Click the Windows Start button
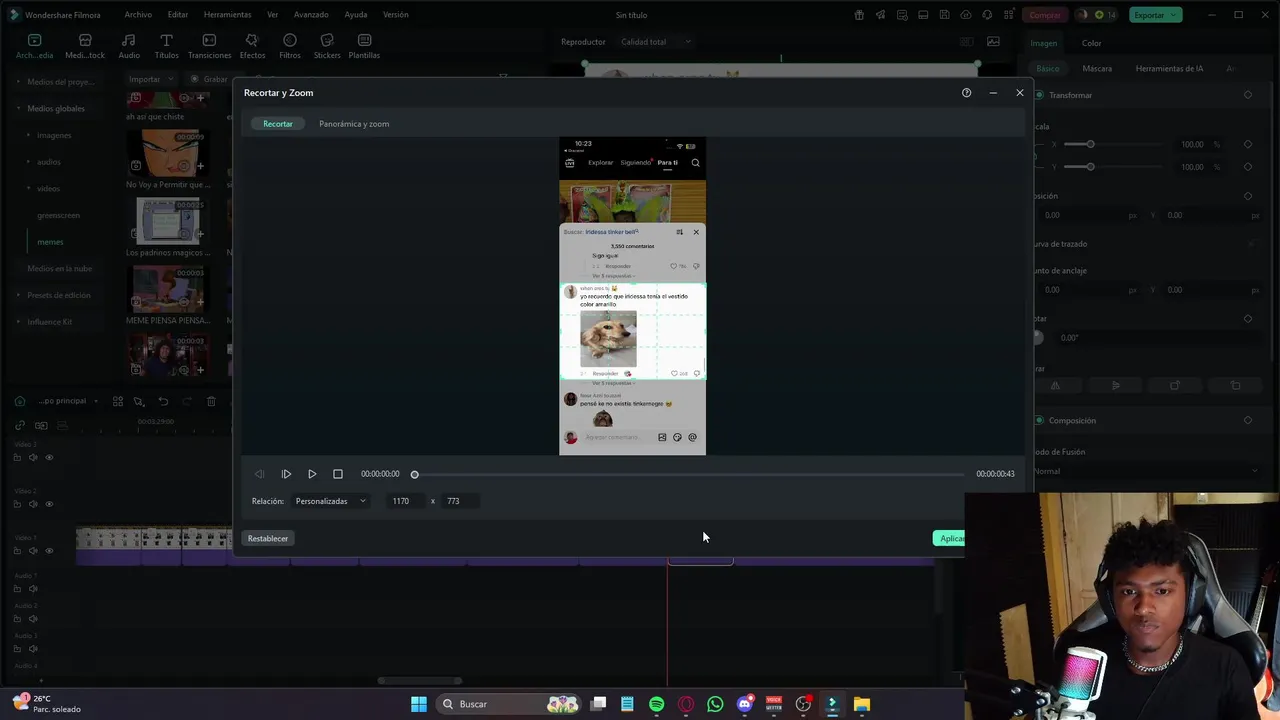The image size is (1280, 720). (x=419, y=704)
